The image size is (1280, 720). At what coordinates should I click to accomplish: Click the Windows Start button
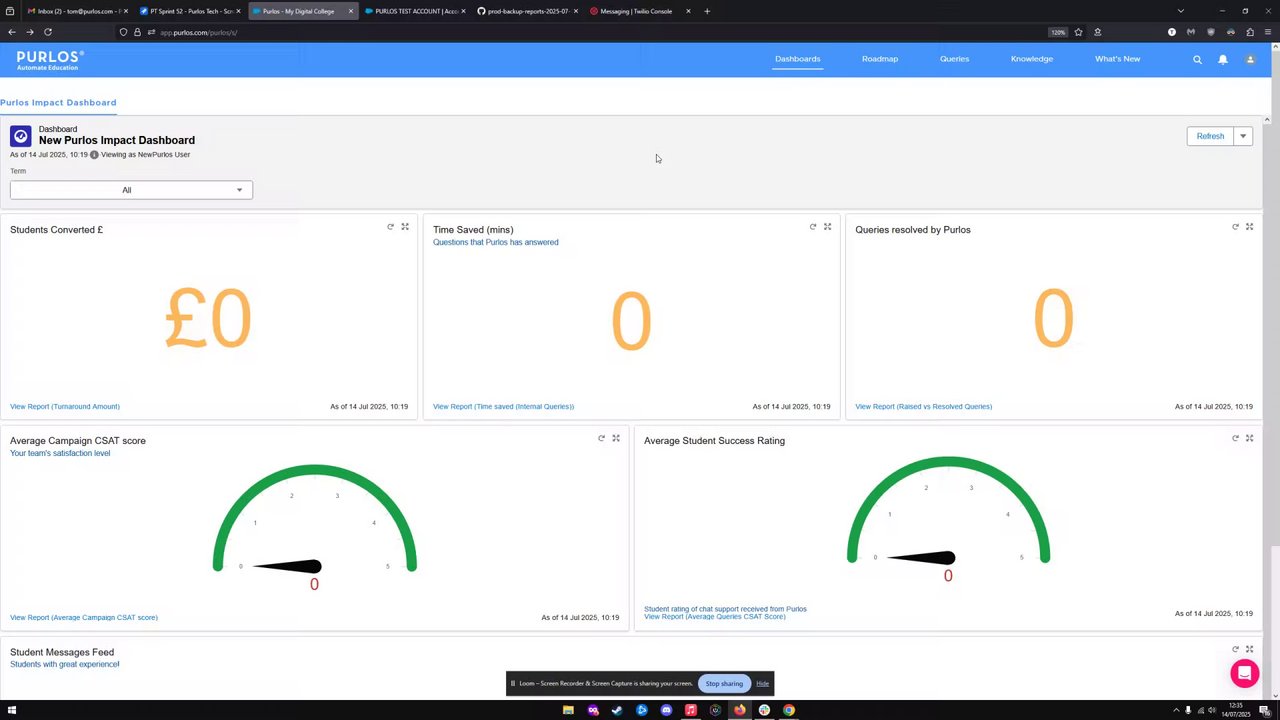click(12, 710)
